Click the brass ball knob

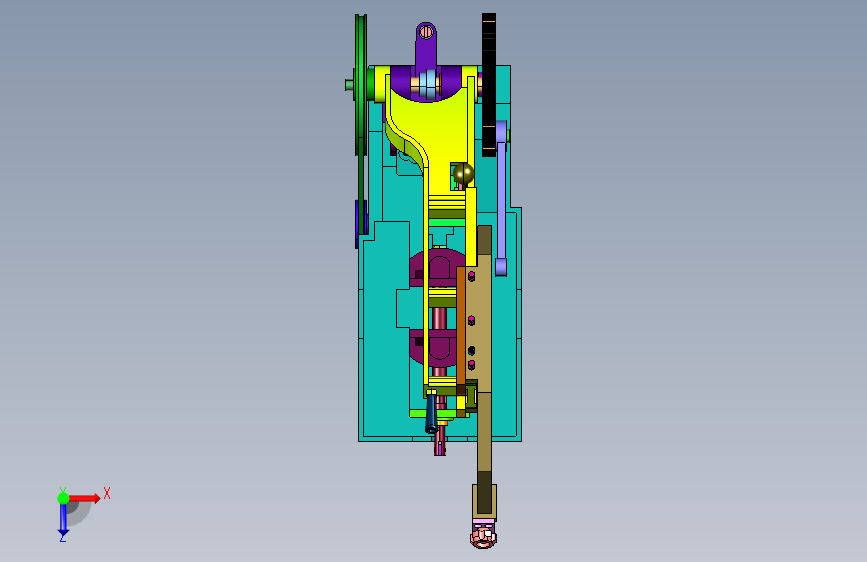(x=463, y=174)
